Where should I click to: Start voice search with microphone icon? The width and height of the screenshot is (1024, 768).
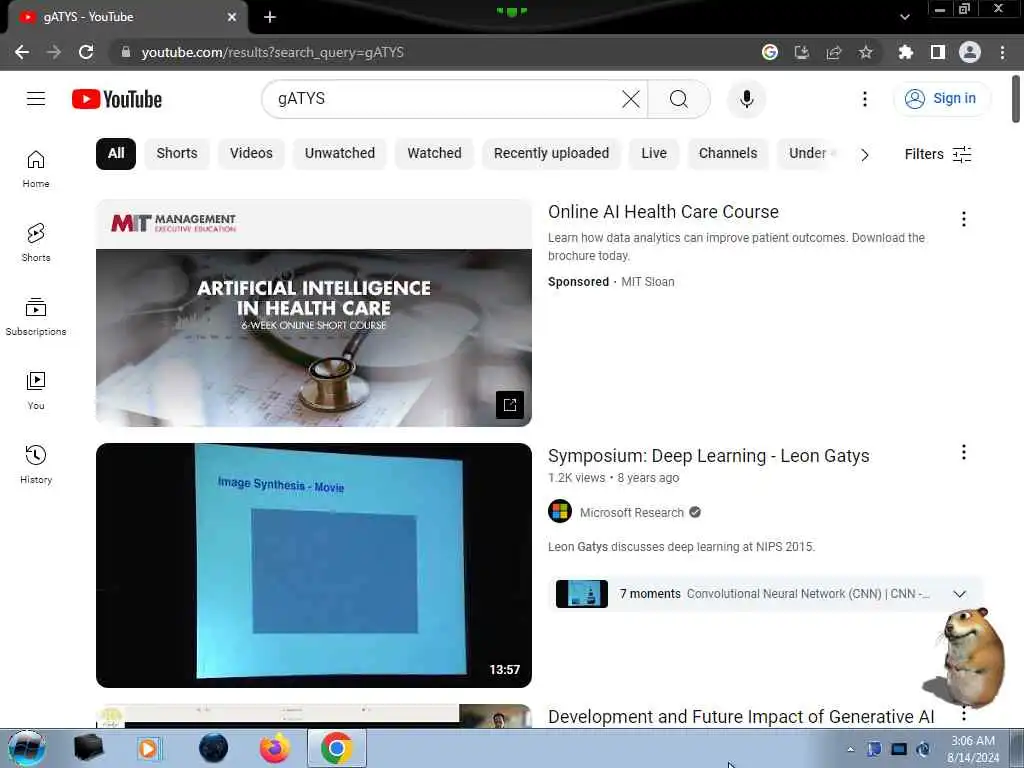[746, 99]
